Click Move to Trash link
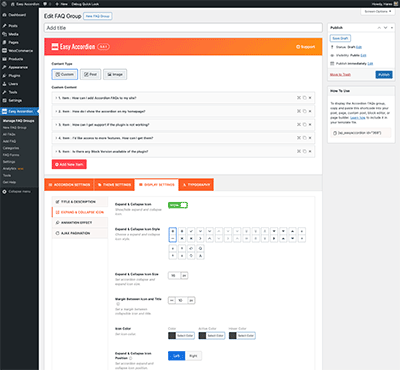The image size is (400, 370). [x=340, y=75]
